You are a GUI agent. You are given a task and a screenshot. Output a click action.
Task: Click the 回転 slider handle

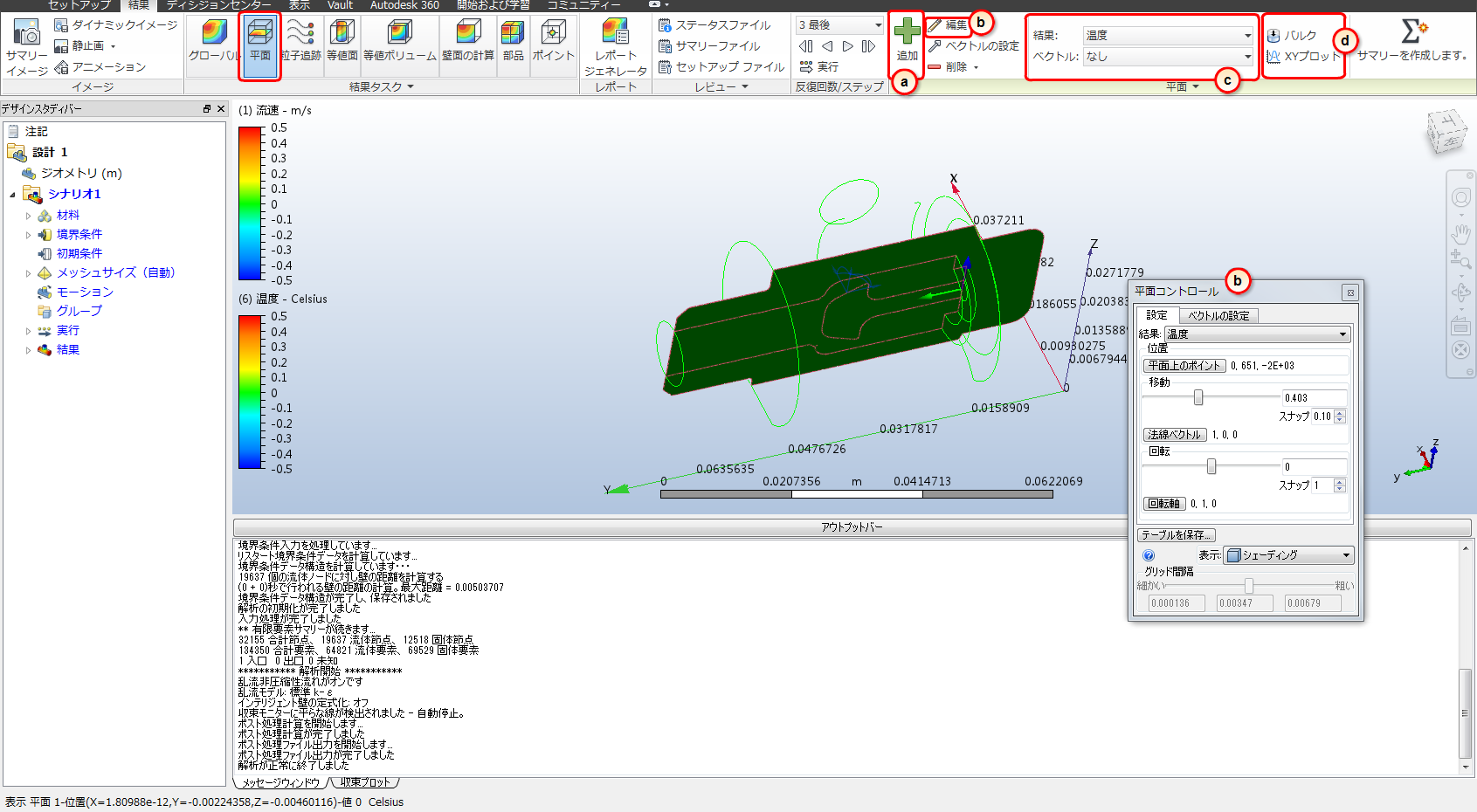(1211, 467)
